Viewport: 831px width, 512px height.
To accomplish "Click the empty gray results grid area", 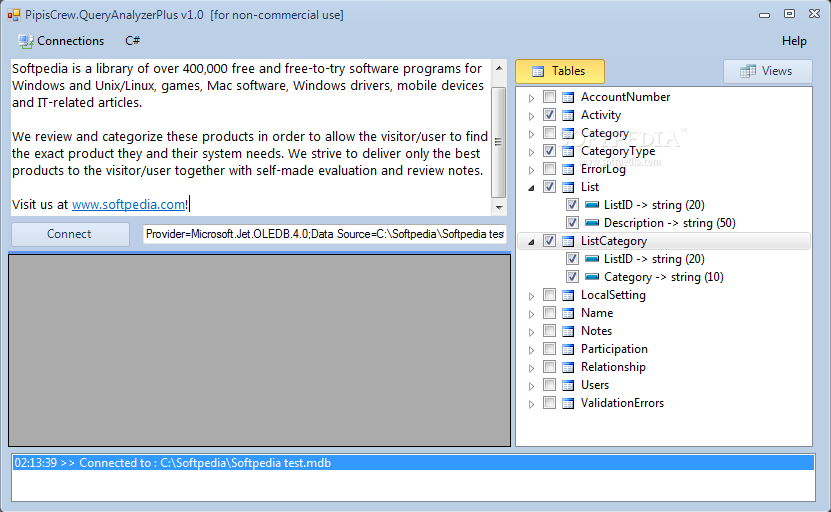I will pyautogui.click(x=259, y=350).
